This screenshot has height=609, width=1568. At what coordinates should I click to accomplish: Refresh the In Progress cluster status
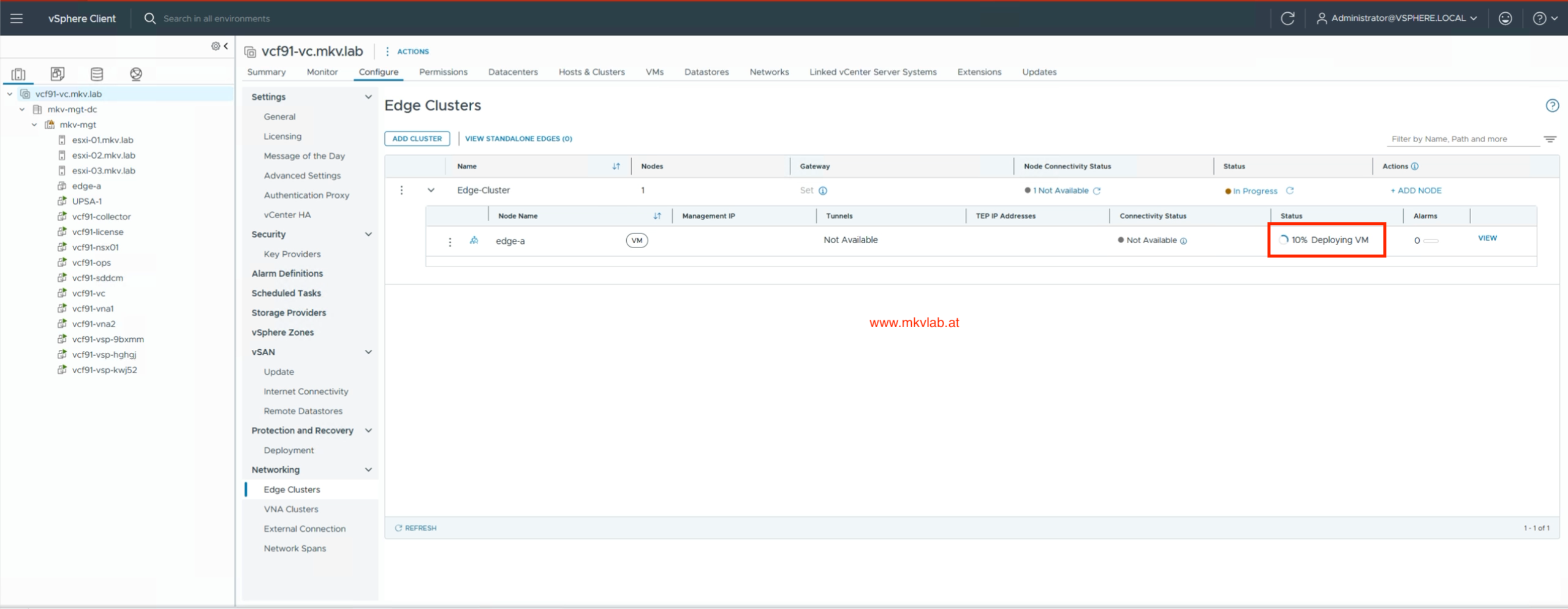click(1290, 191)
